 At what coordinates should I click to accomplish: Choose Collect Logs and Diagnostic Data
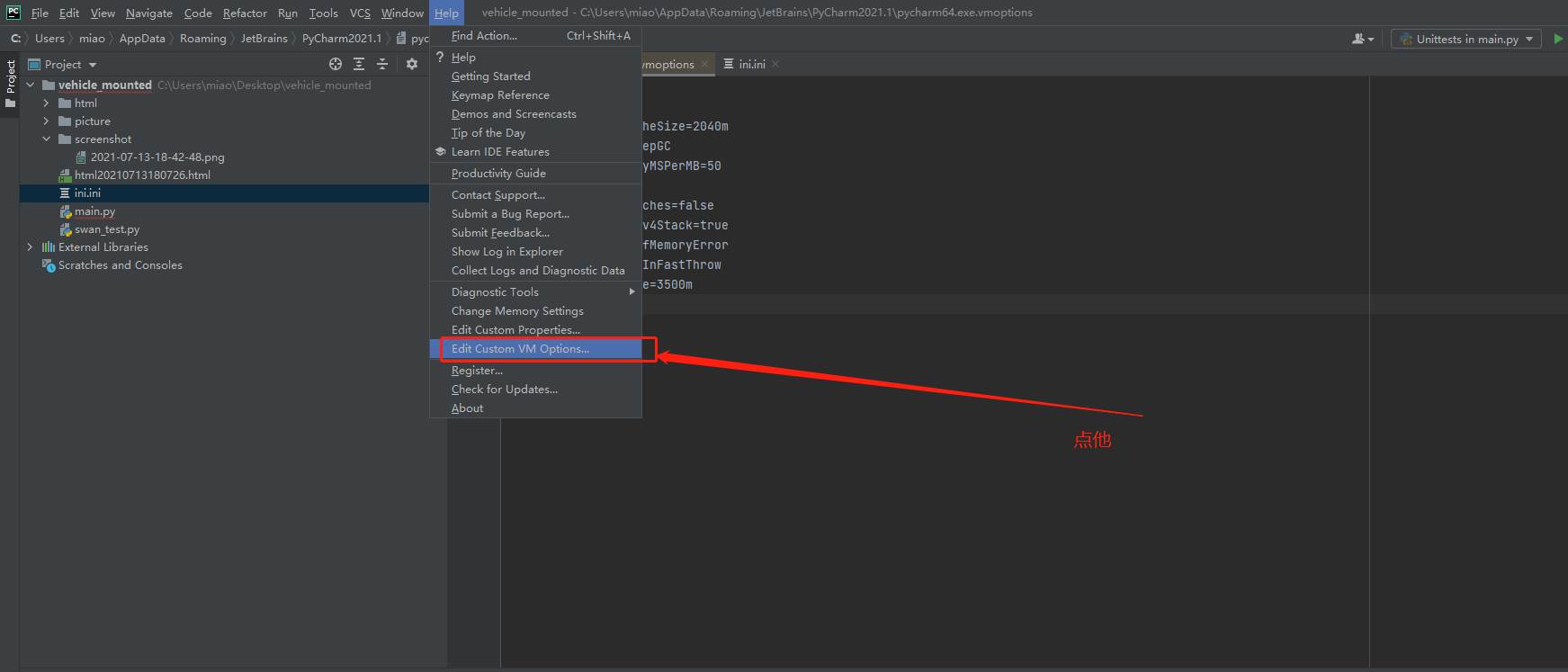pyautogui.click(x=536, y=271)
